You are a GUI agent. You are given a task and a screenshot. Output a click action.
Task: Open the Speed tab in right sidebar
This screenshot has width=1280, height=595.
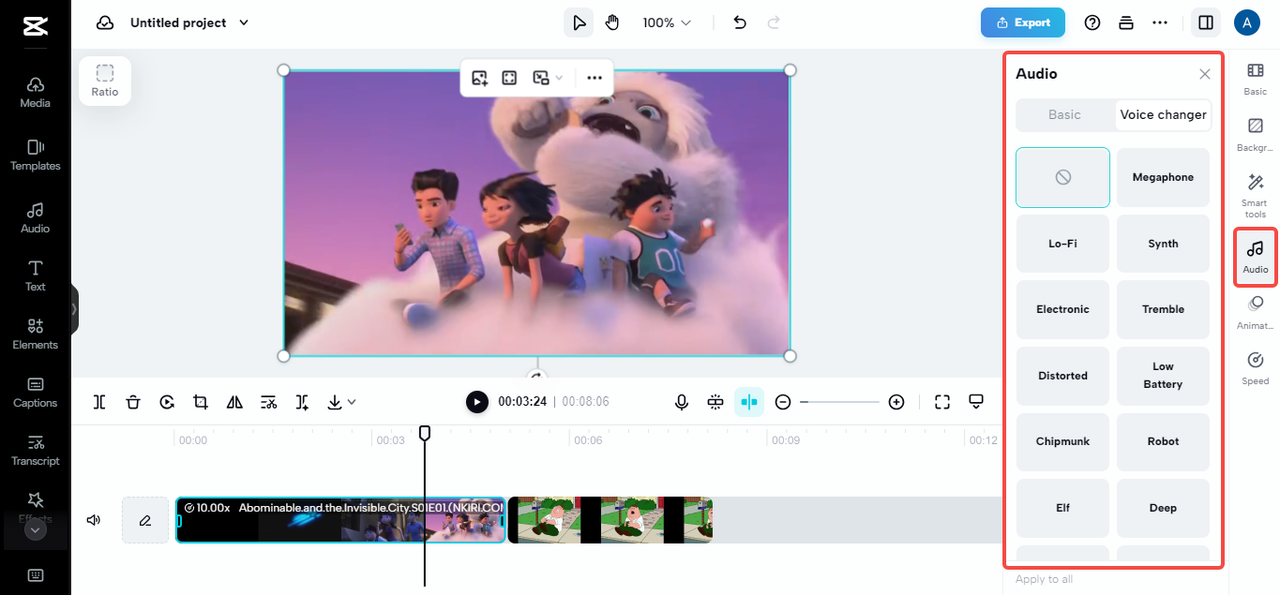click(1255, 368)
